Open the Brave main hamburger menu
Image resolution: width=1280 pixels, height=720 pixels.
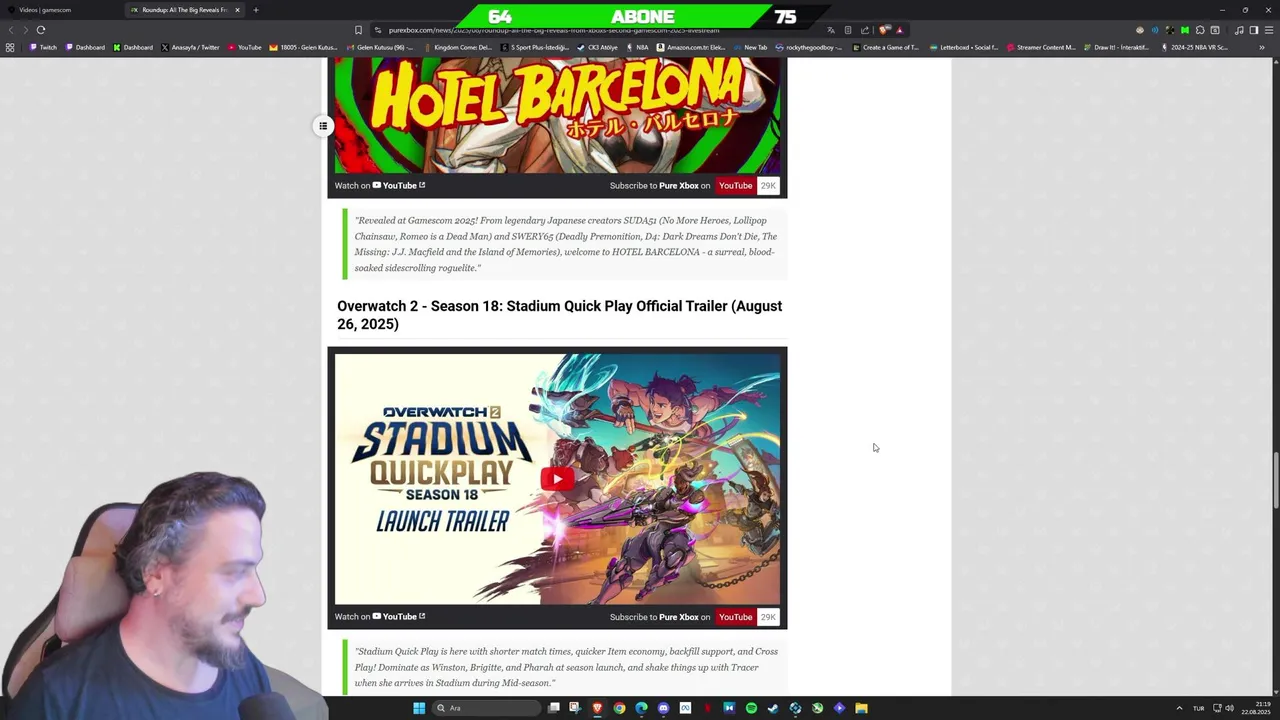(1269, 30)
